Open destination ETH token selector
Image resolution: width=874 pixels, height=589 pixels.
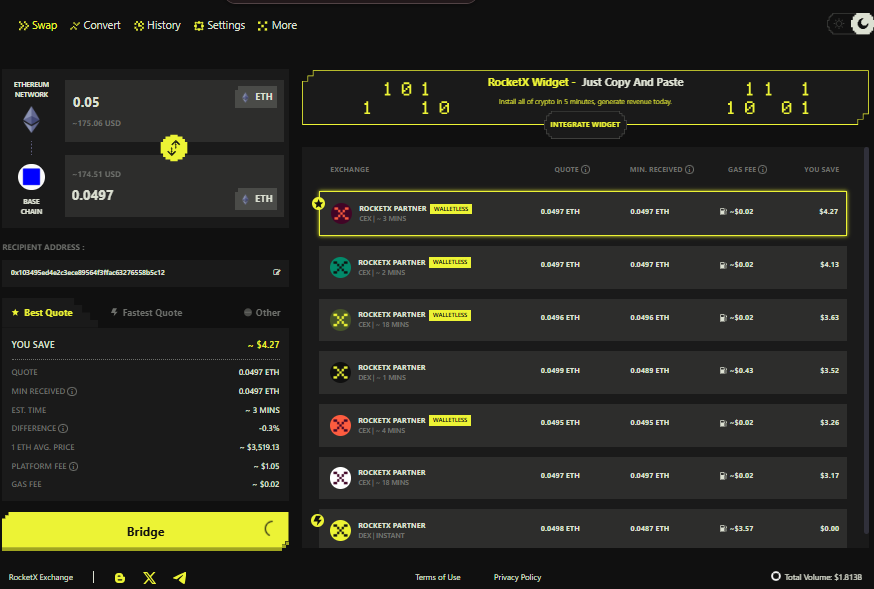pyautogui.click(x=256, y=198)
